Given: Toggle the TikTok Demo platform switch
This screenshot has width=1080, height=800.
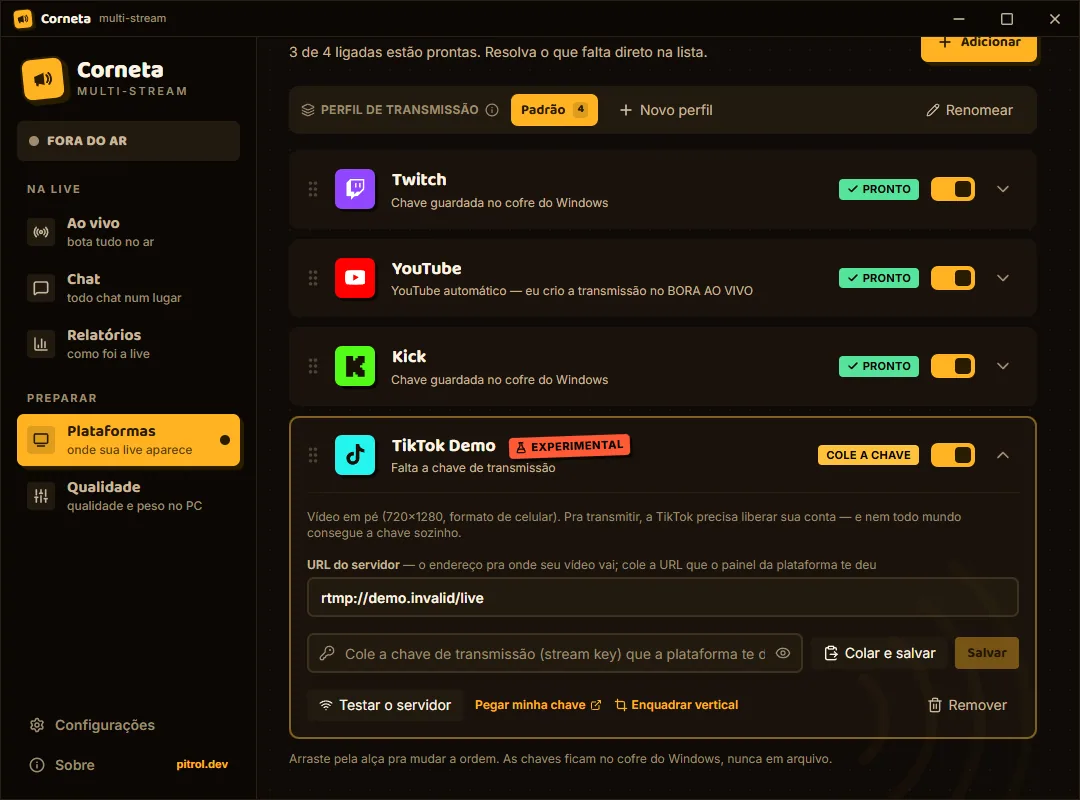Looking at the screenshot, I should [x=953, y=455].
